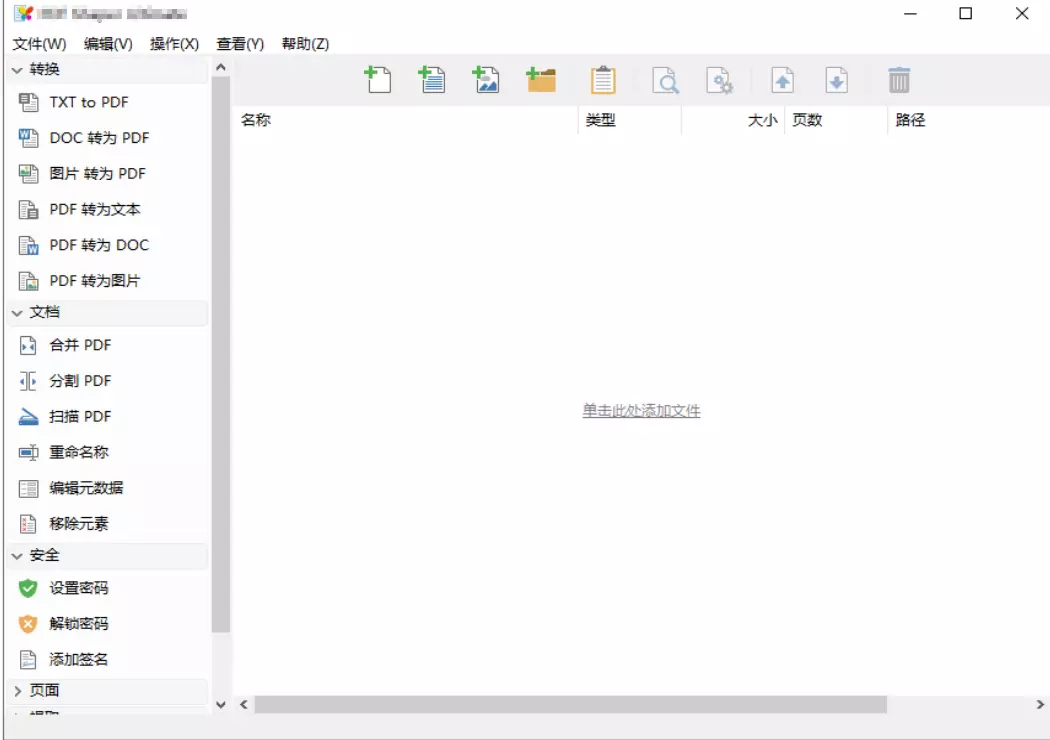Click the application logo in title bar
The height and width of the screenshot is (740, 1050).
click(23, 13)
